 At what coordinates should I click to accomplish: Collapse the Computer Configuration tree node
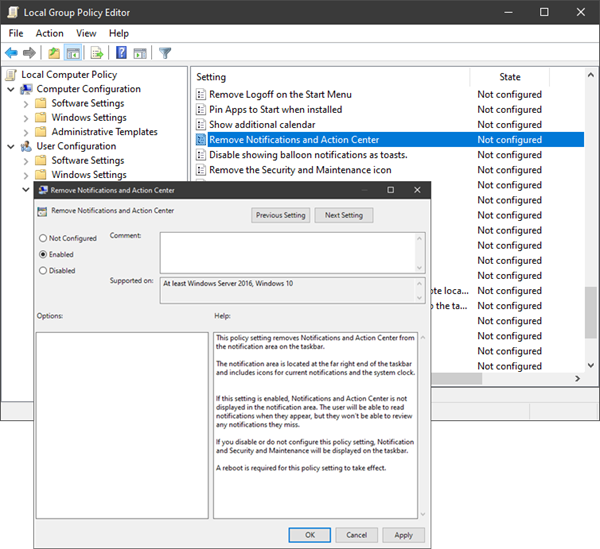[x=11, y=89]
